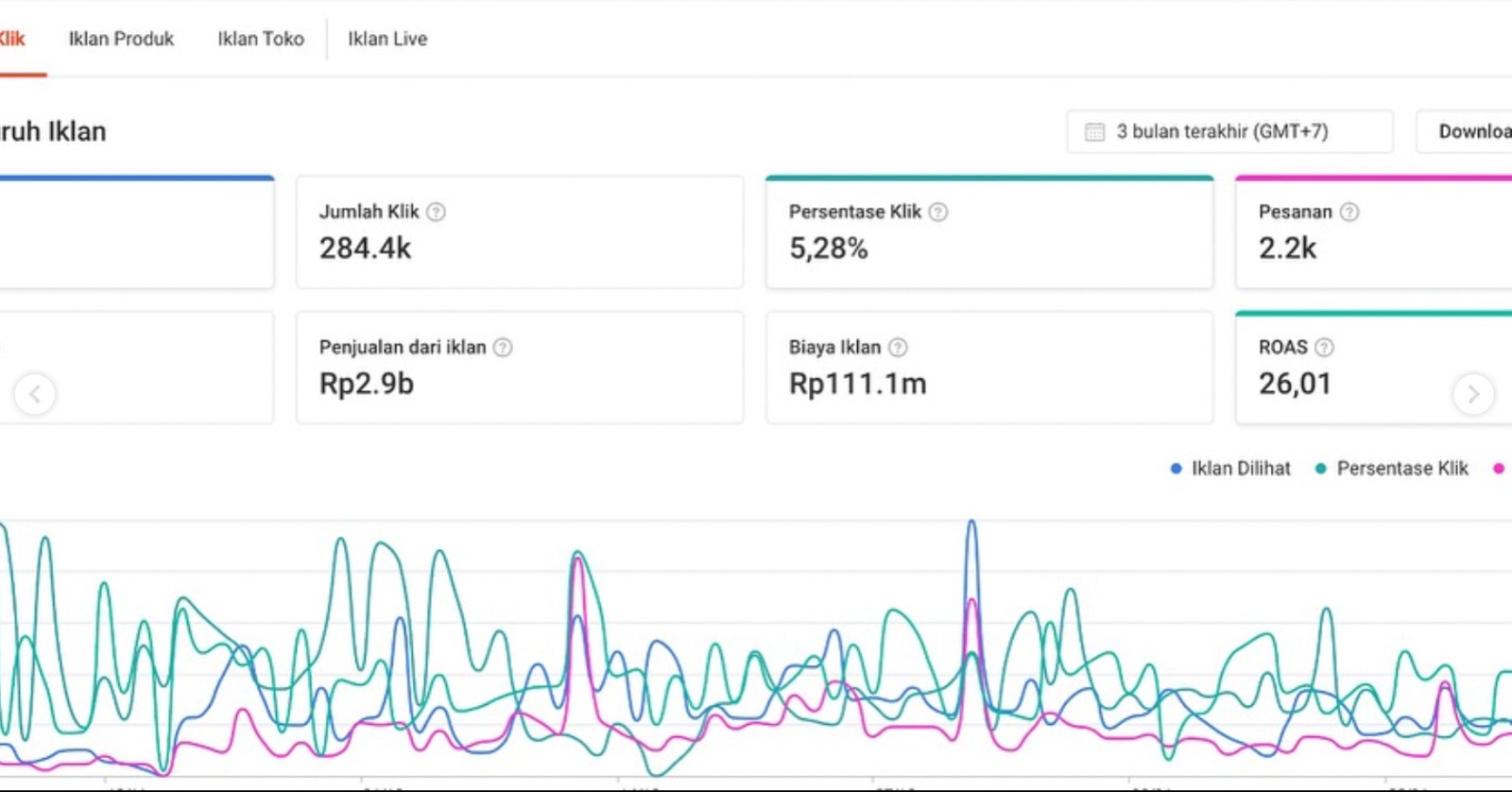1512x792 pixels.
Task: Switch to the Iklan Produk tab
Action: (x=121, y=39)
